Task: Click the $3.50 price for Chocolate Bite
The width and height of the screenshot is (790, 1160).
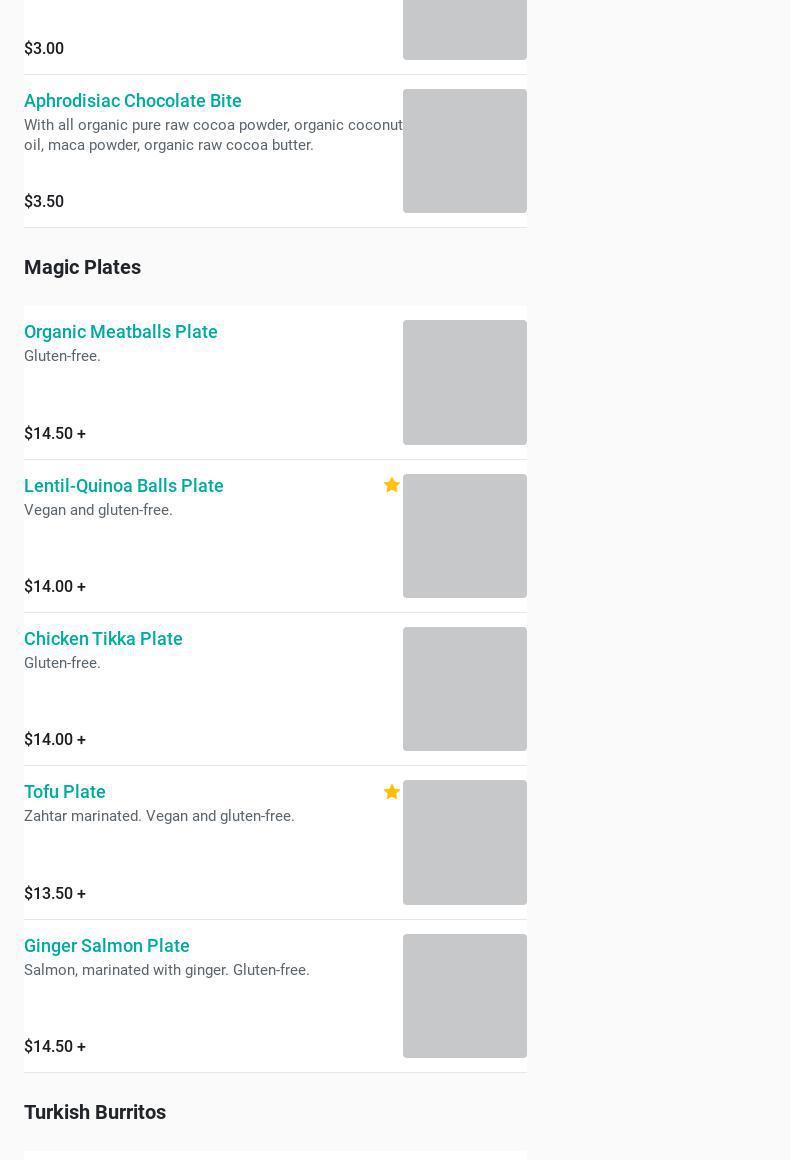Action: [44, 202]
